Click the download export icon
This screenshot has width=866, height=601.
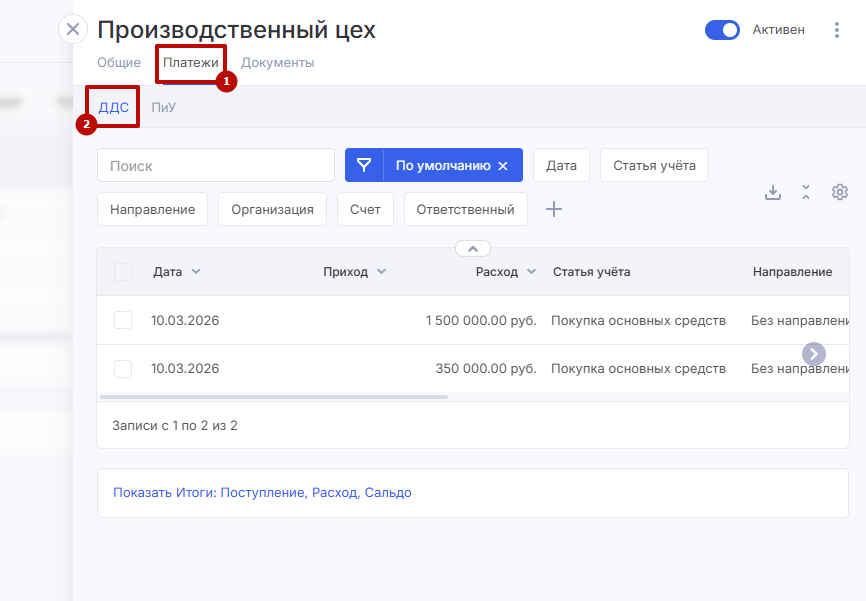pos(772,192)
